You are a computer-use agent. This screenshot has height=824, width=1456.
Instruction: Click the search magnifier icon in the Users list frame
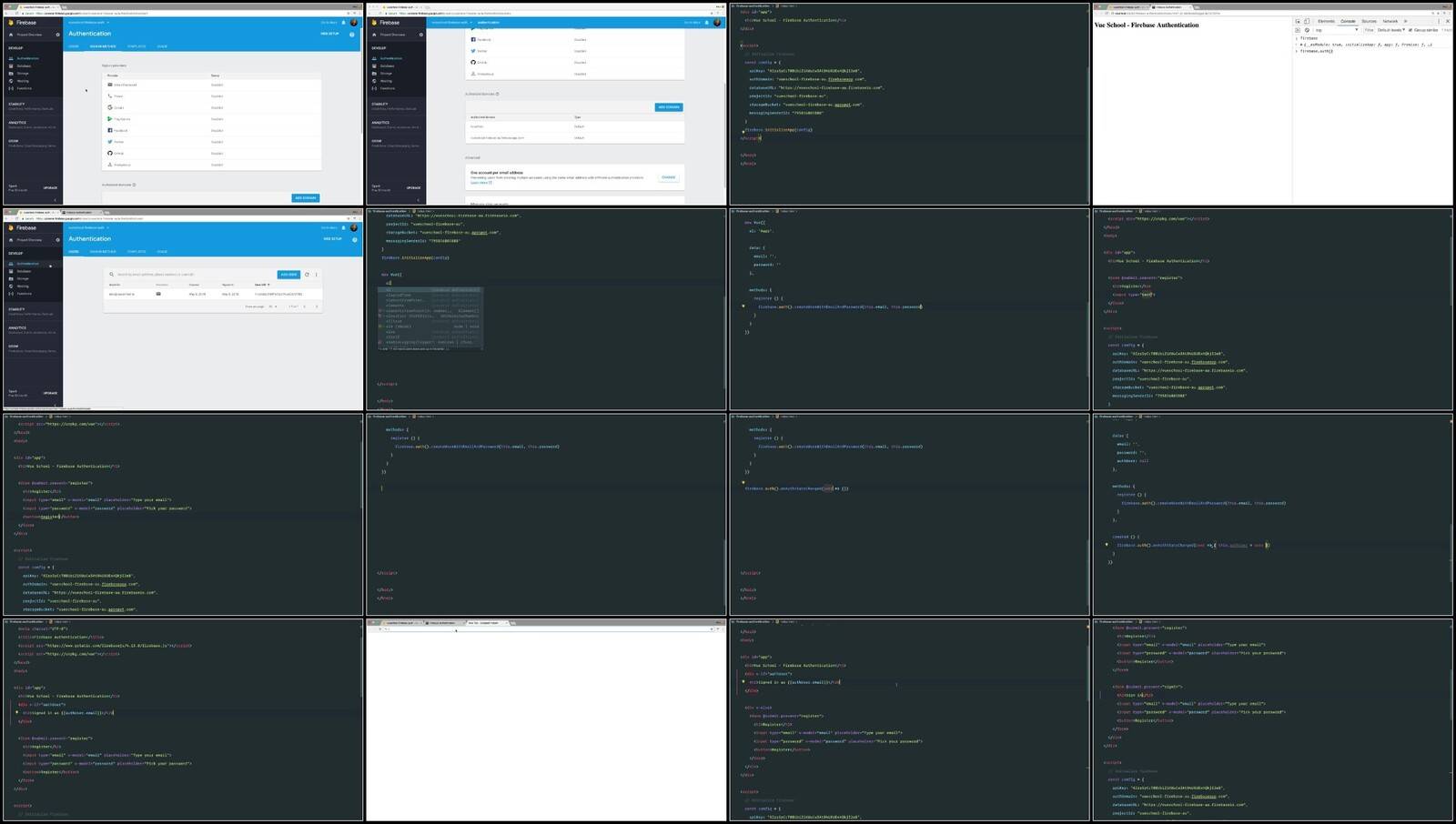tap(111, 275)
